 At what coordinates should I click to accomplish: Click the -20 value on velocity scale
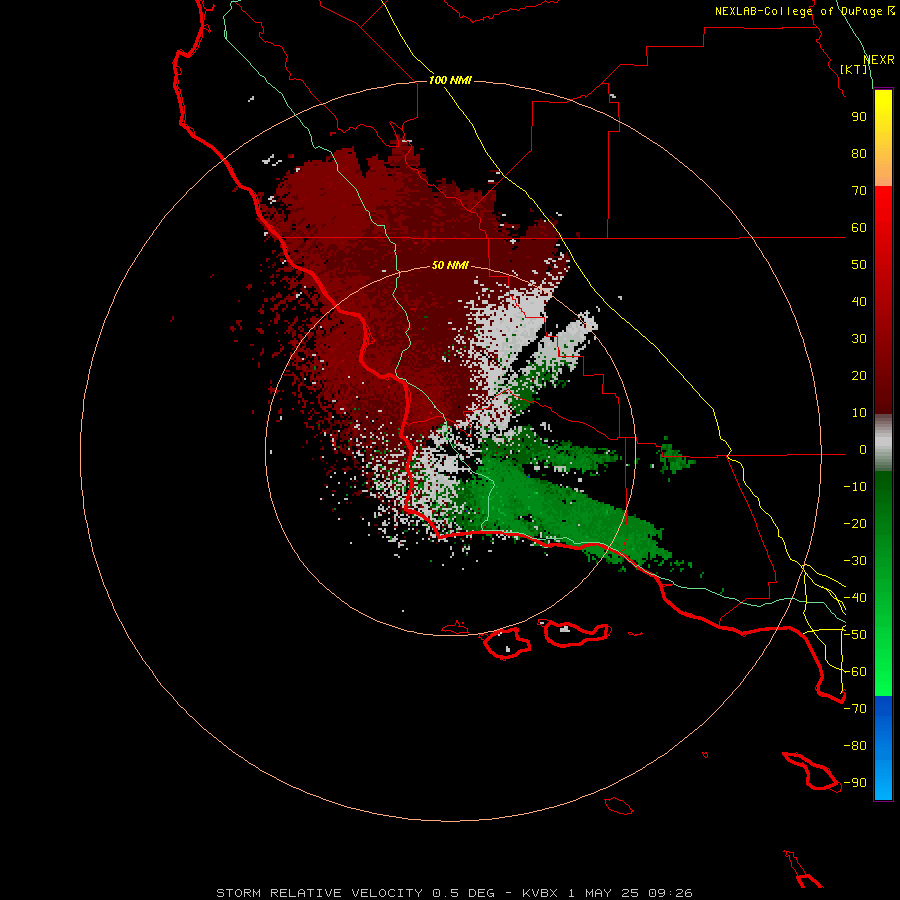[x=855, y=524]
